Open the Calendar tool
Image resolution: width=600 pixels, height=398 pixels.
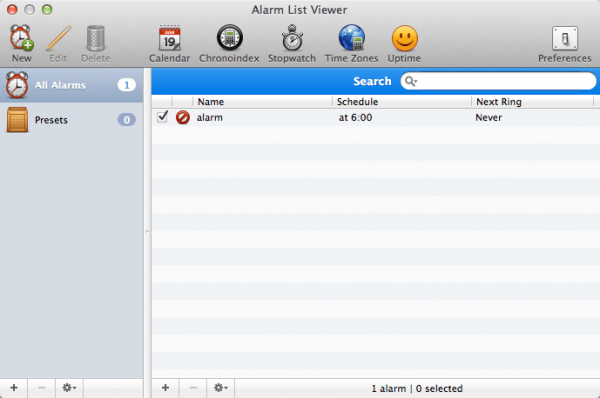click(x=170, y=43)
